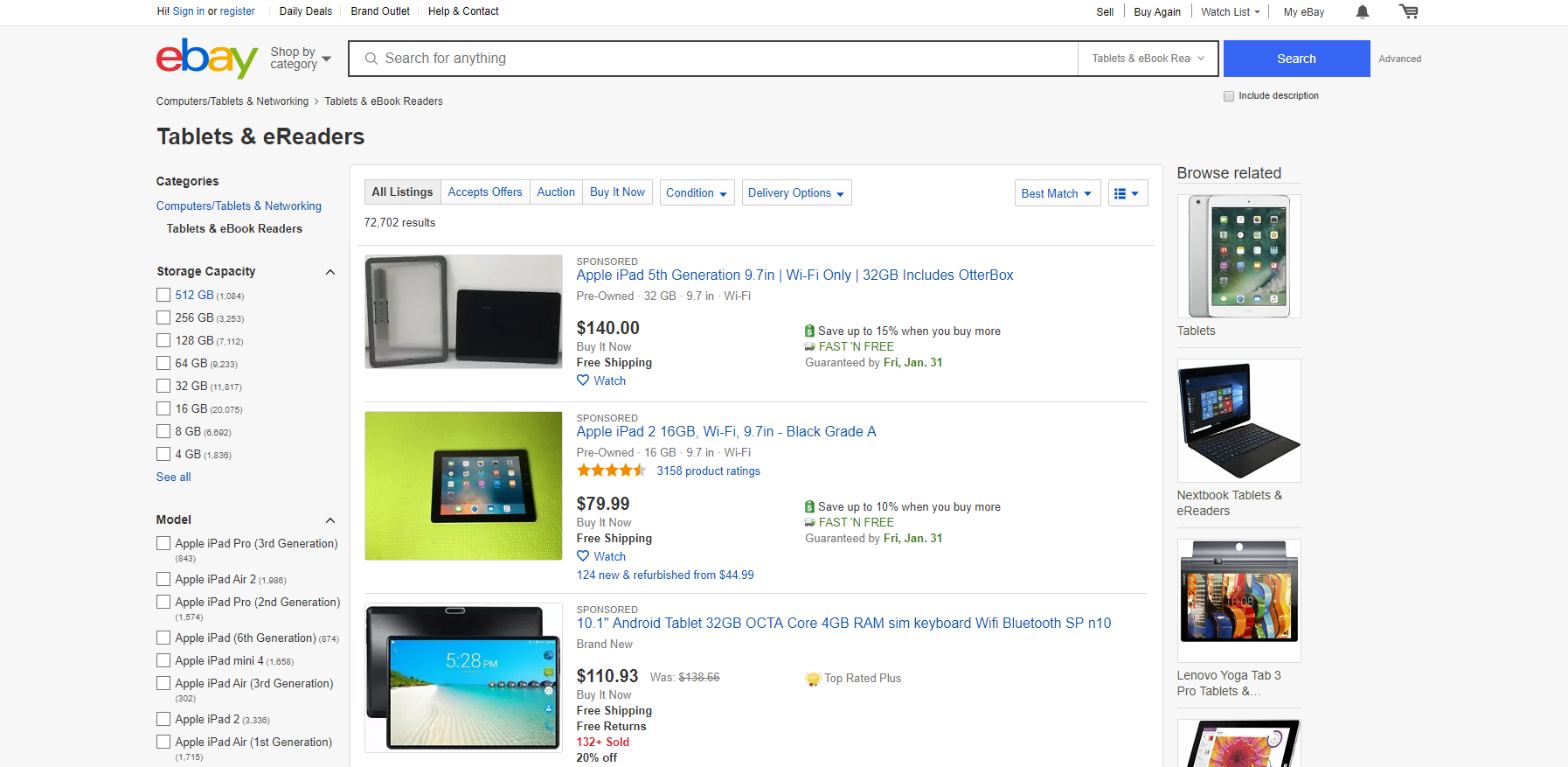Check the 512 GB storage filter
This screenshot has height=767, width=1568.
pyautogui.click(x=163, y=295)
